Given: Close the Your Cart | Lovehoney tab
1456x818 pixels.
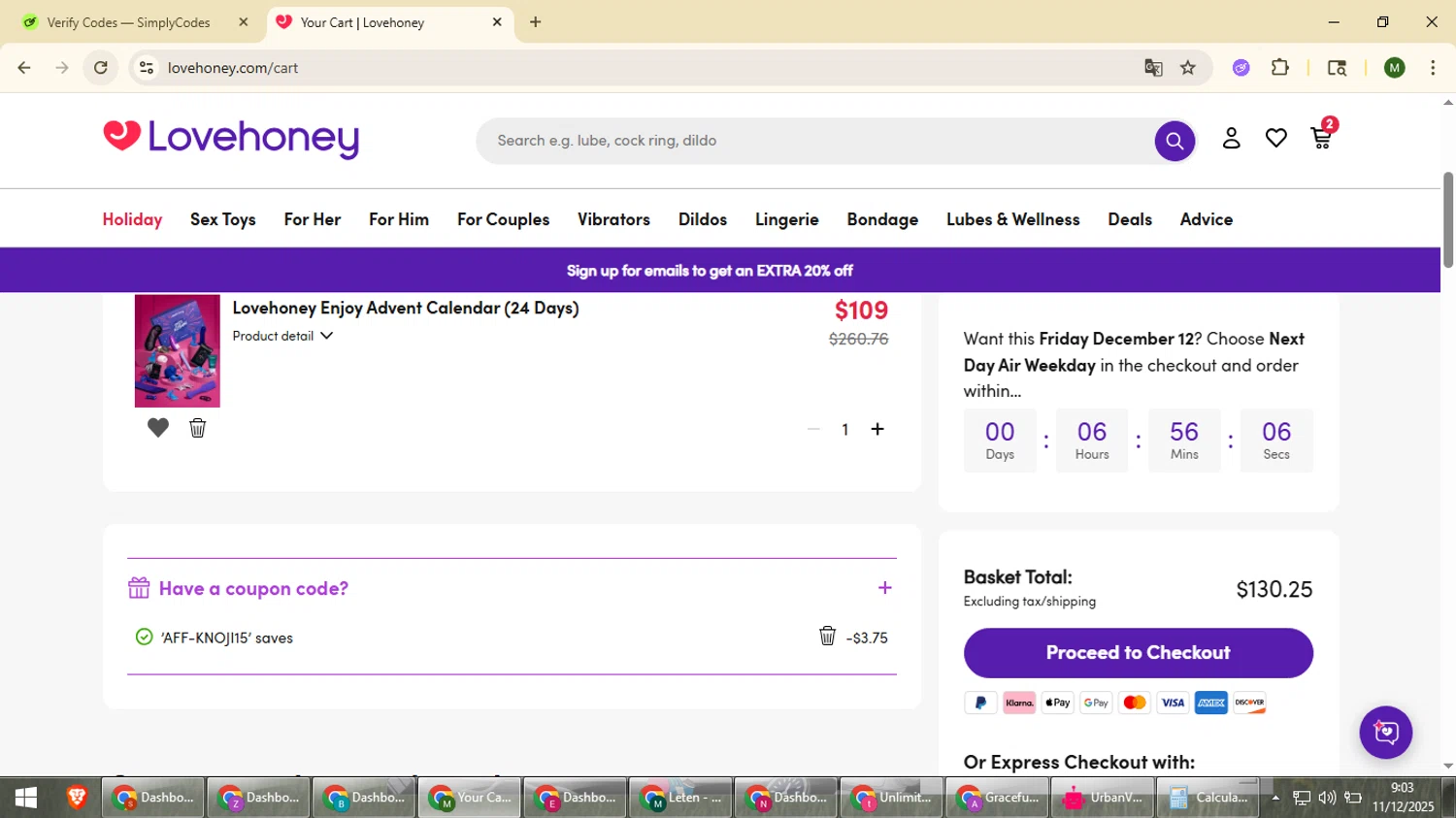Looking at the screenshot, I should click(497, 22).
